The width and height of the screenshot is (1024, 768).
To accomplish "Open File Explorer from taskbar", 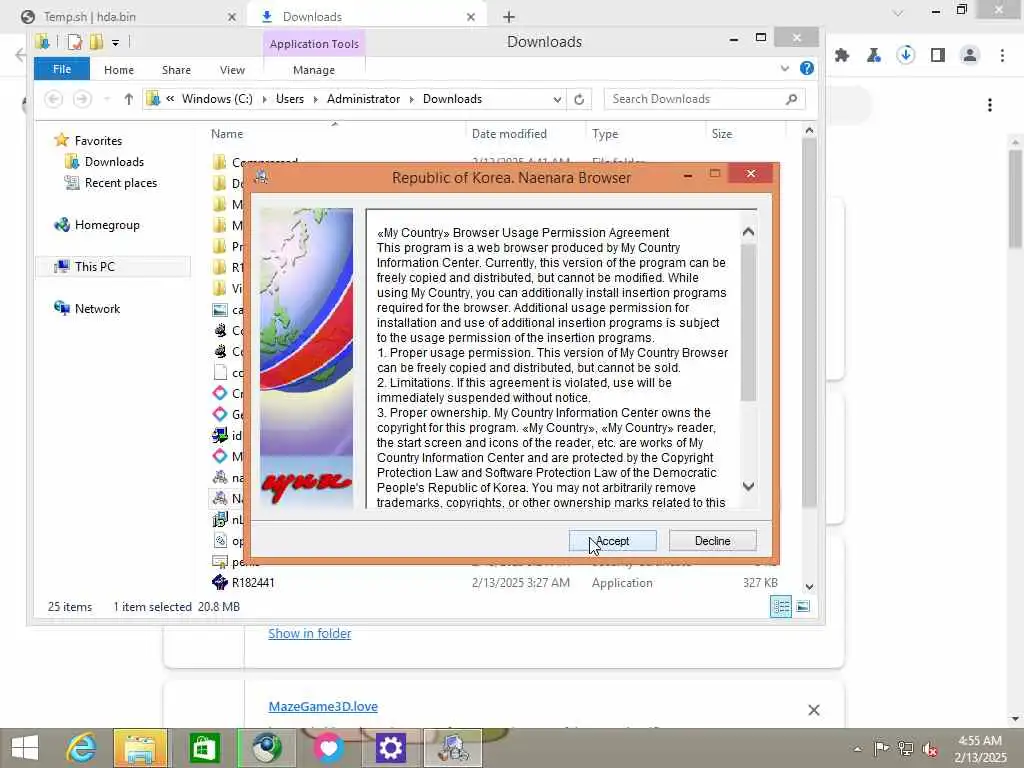I will [x=141, y=748].
